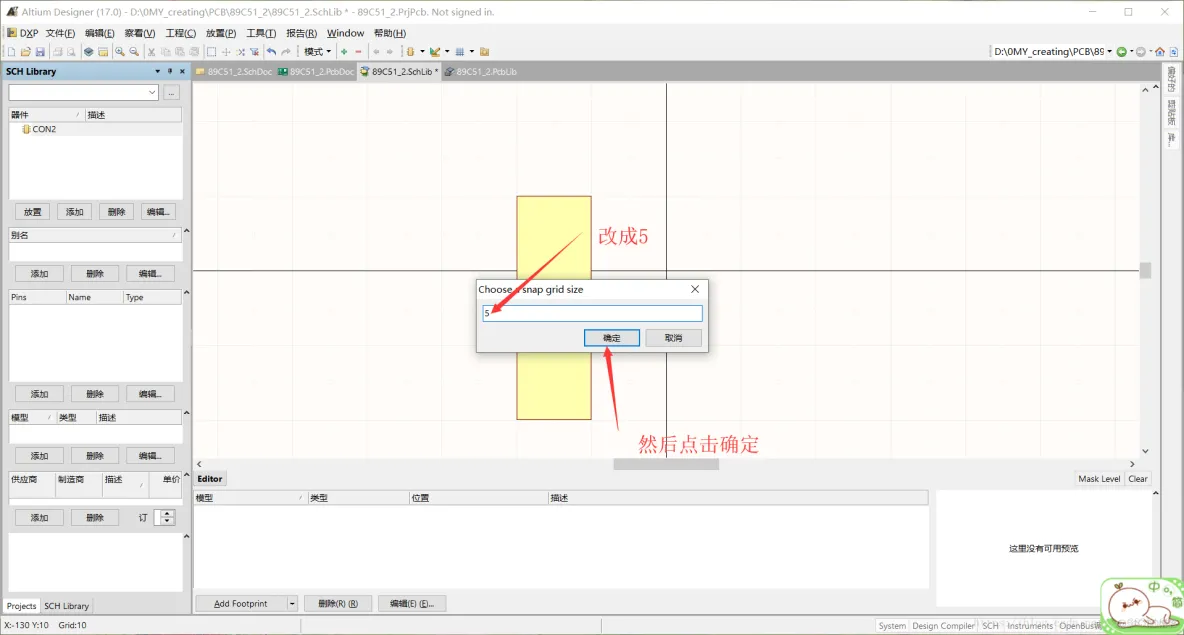Select the CON2 component in the list

pyautogui.click(x=44, y=129)
